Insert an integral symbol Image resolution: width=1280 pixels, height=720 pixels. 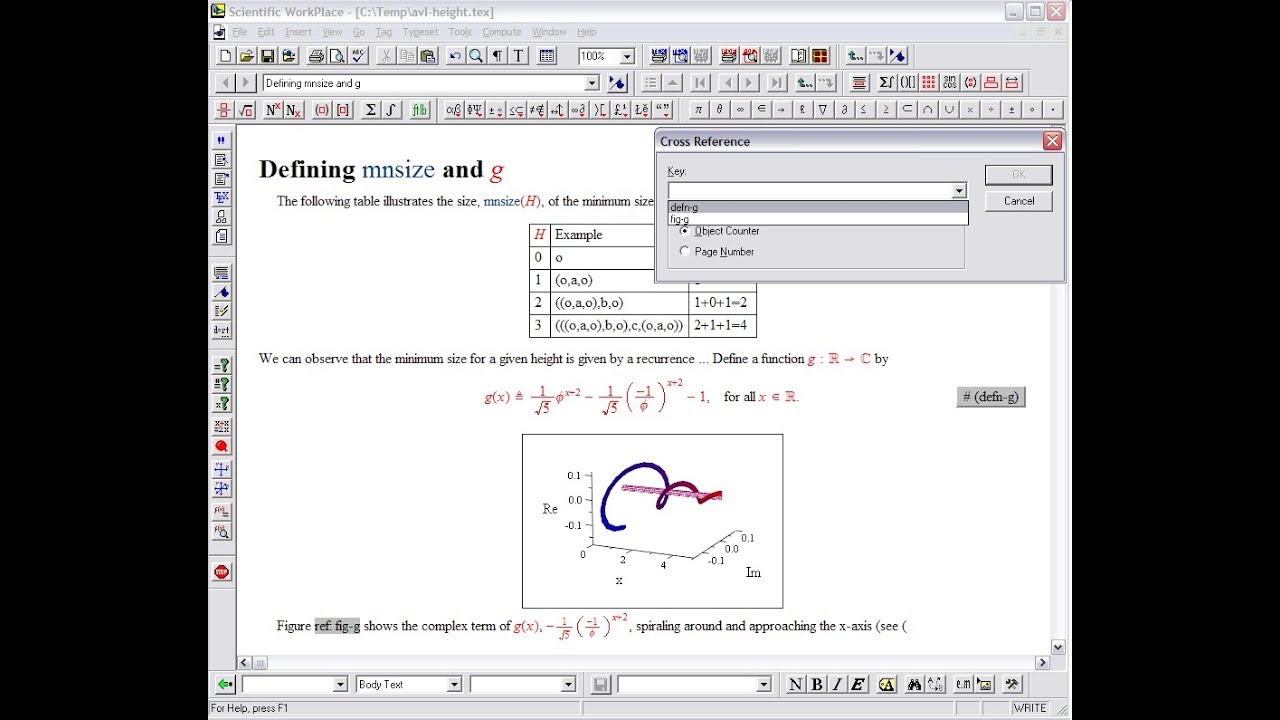[392, 110]
